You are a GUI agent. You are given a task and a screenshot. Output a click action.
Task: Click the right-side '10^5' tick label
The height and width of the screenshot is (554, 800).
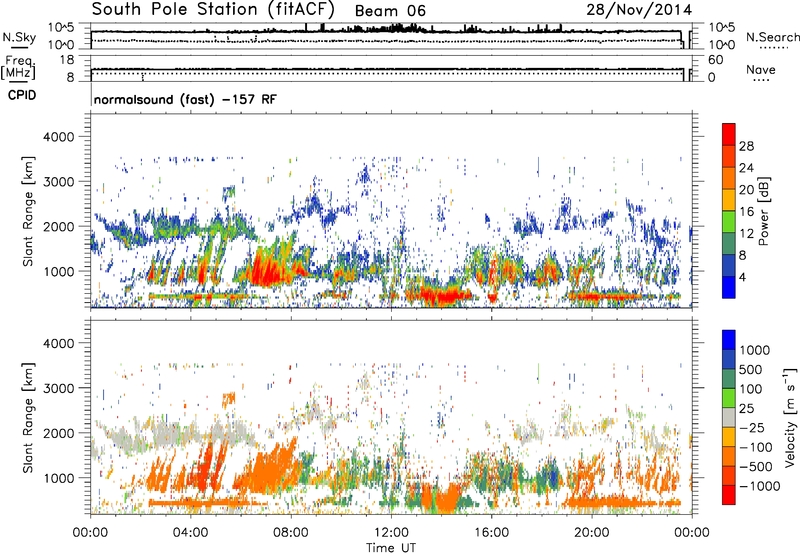pos(721,27)
